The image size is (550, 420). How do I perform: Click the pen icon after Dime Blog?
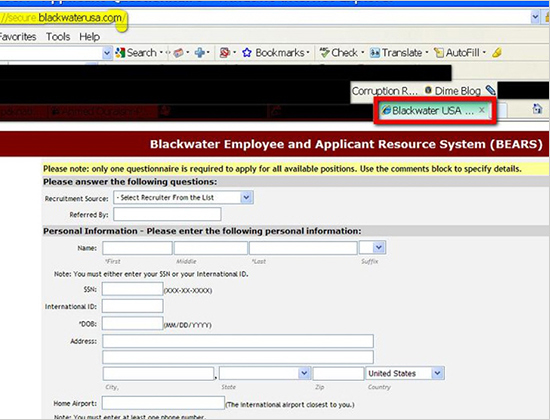pos(490,91)
